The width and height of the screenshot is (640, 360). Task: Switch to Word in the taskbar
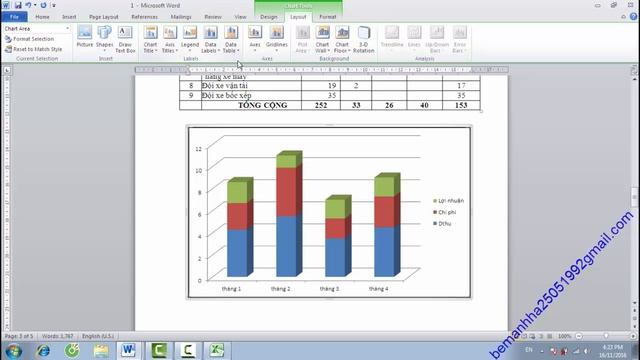[129, 351]
